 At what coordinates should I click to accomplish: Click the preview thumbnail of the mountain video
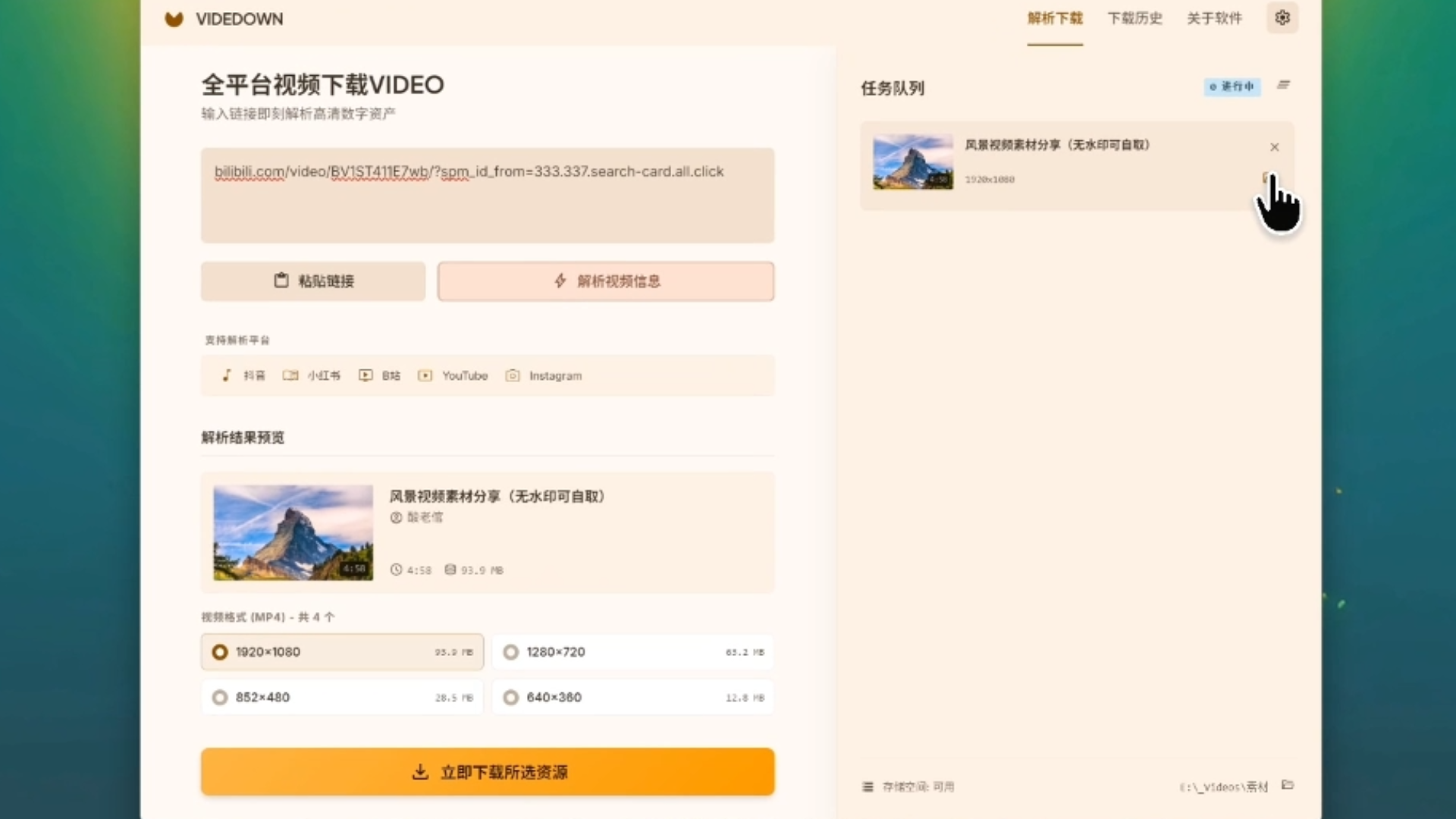(293, 532)
